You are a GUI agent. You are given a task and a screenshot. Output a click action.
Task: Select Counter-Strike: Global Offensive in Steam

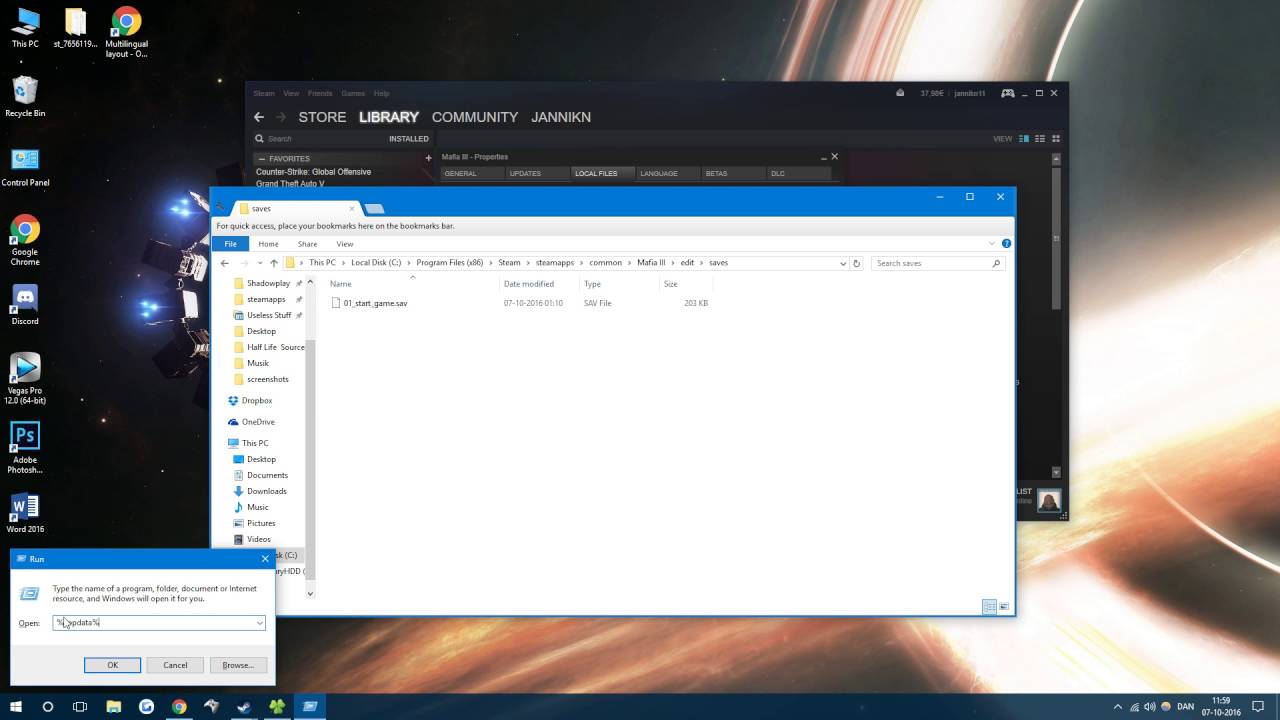[x=313, y=172]
